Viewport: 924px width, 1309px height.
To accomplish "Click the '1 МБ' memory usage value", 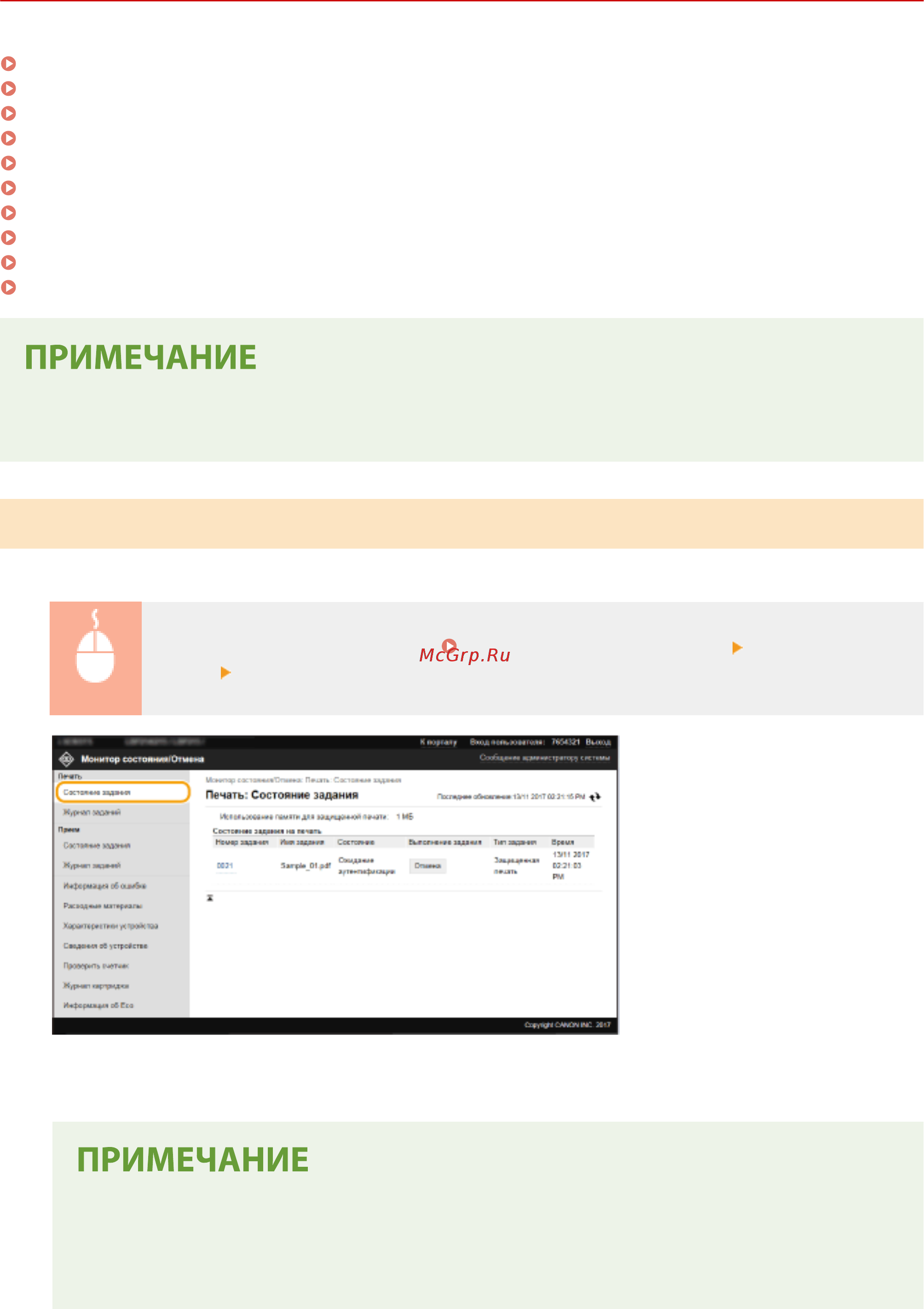I will (x=405, y=817).
